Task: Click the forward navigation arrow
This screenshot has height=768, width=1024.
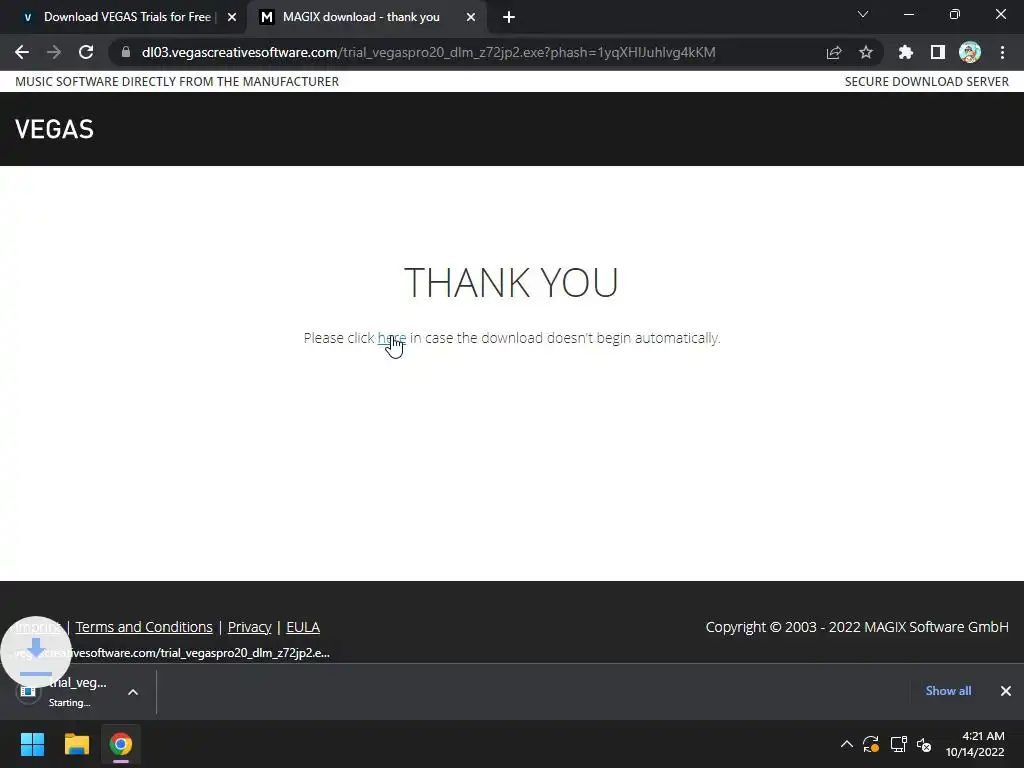Action: click(x=54, y=52)
